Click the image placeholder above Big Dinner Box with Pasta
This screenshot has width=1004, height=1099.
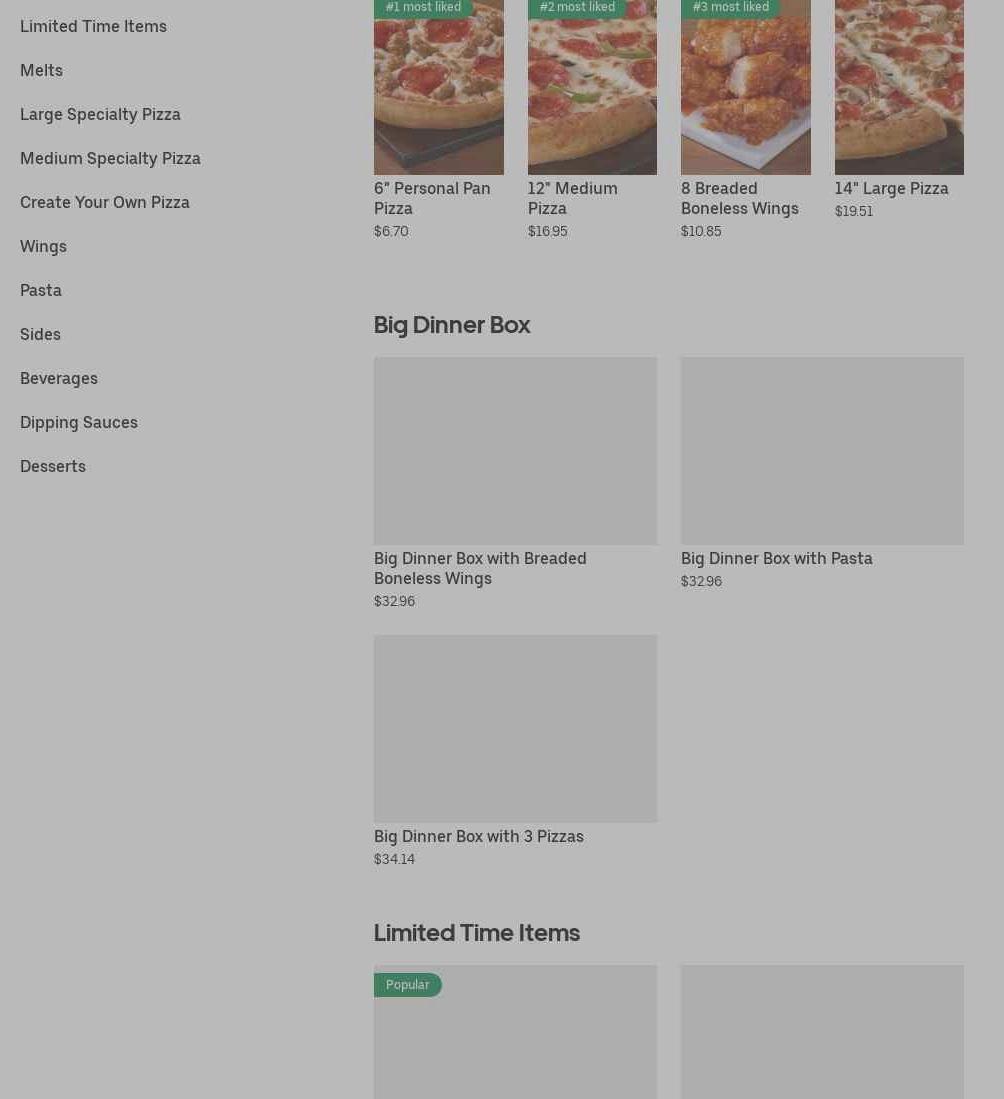pos(822,451)
